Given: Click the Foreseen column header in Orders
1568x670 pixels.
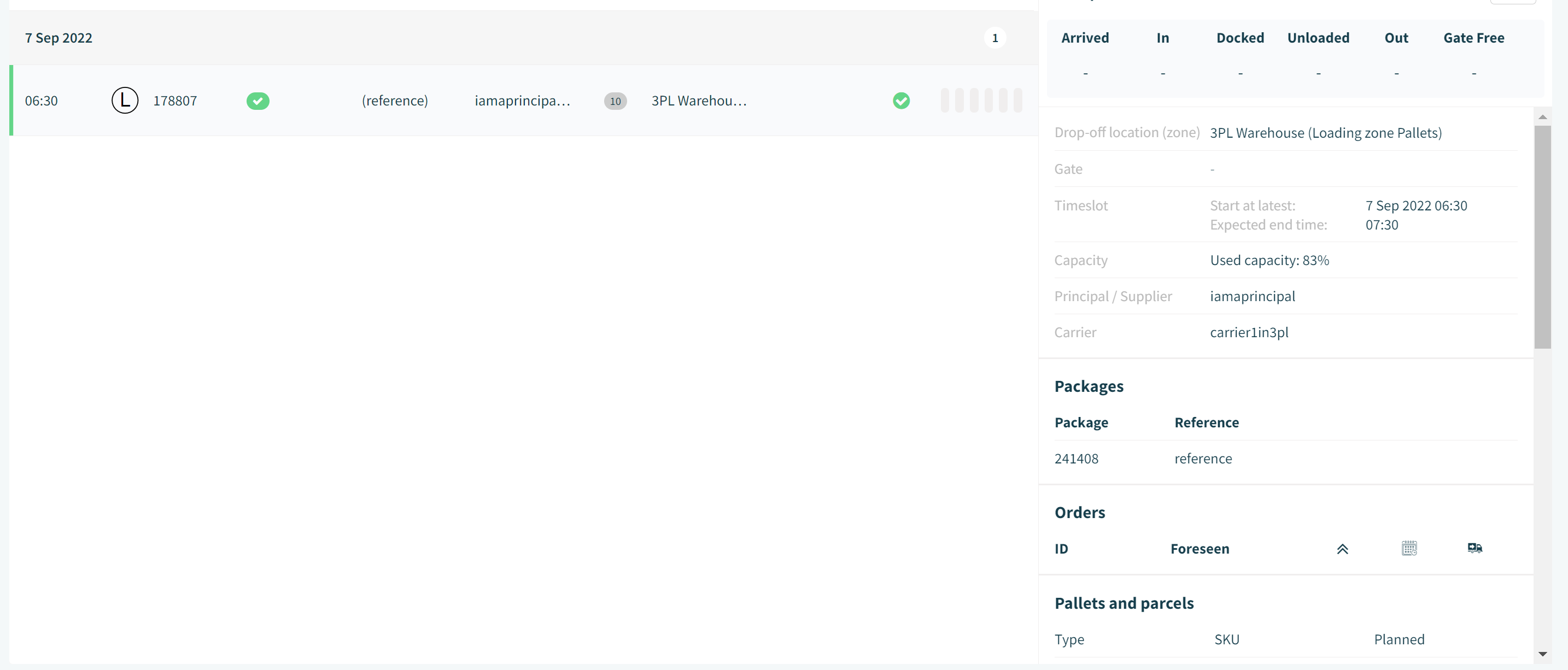Looking at the screenshot, I should click(x=1200, y=549).
